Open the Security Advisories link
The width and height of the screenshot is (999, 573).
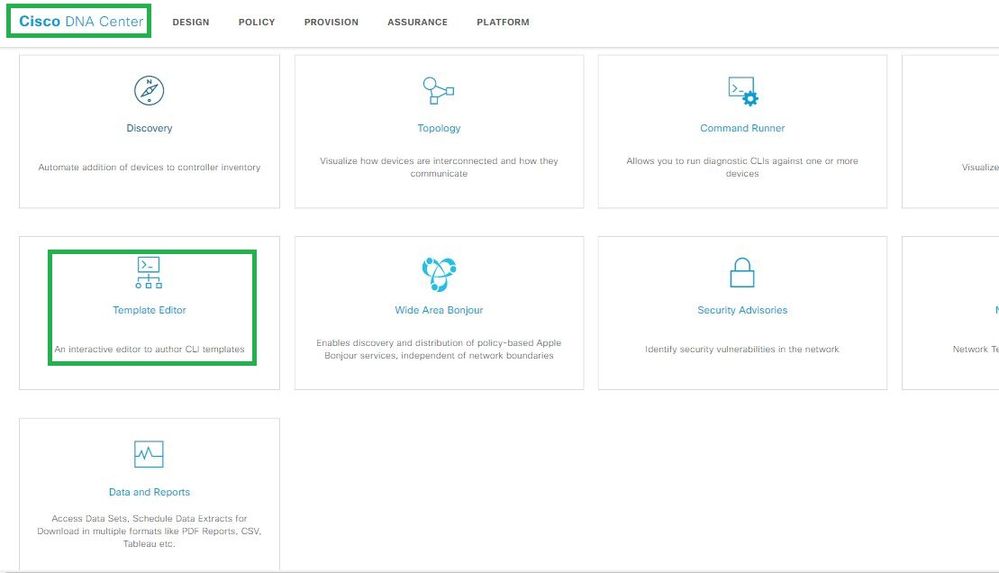[742, 310]
